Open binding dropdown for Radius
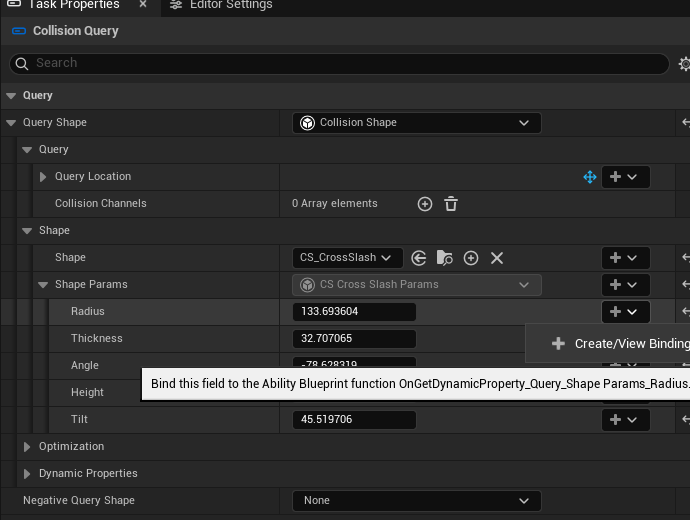690x520 pixels. [625, 312]
